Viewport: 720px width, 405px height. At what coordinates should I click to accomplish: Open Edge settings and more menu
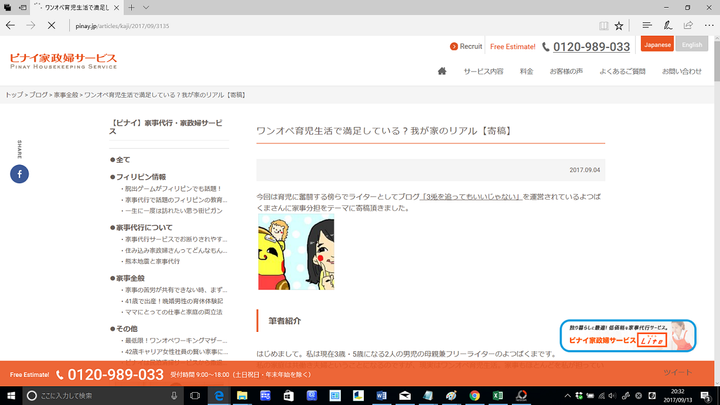click(709, 25)
